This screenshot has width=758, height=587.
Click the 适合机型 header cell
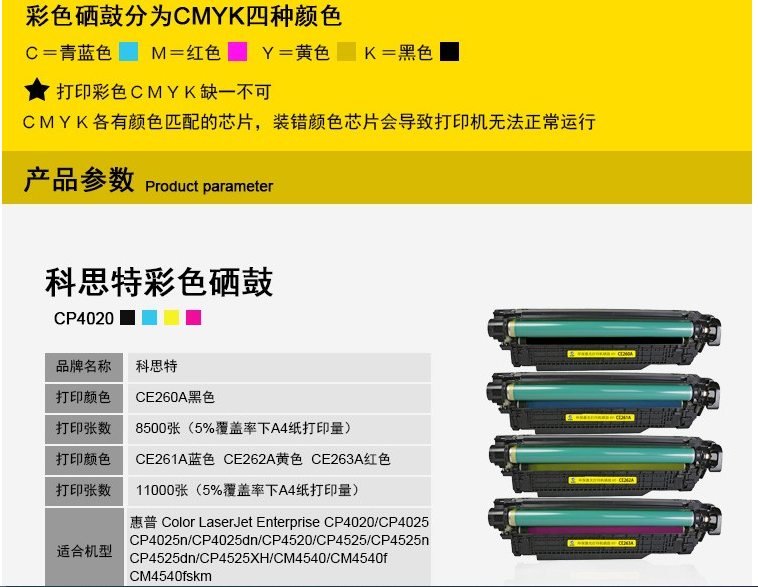pyautogui.click(x=84, y=547)
